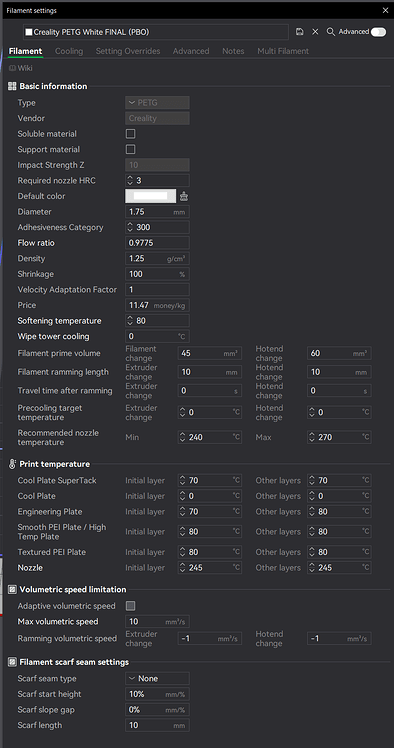Switch to the Filament tab
Image resolution: width=394 pixels, height=748 pixels.
point(25,51)
